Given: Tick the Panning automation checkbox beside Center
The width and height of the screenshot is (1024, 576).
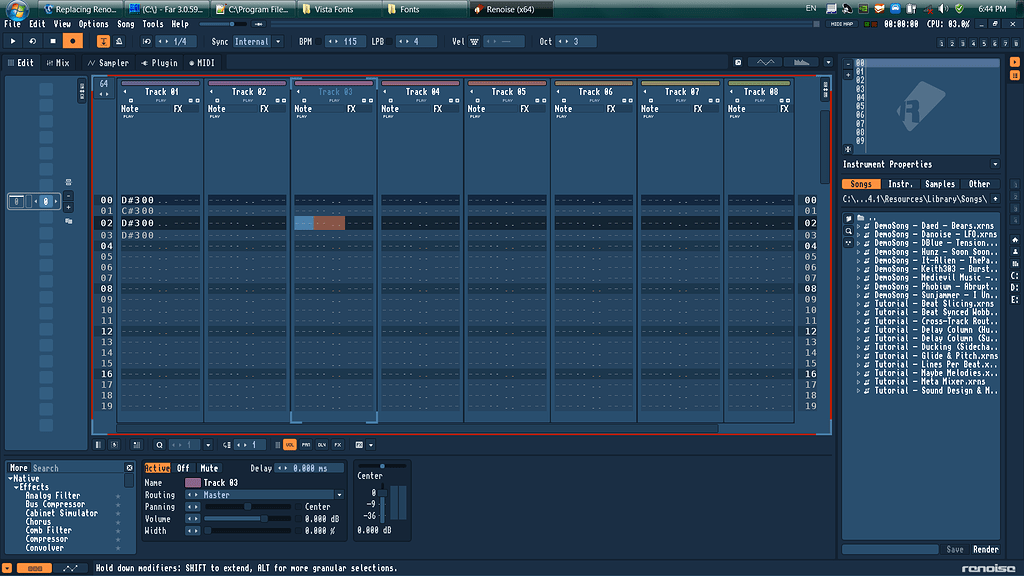Looking at the screenshot, I should coord(298,507).
